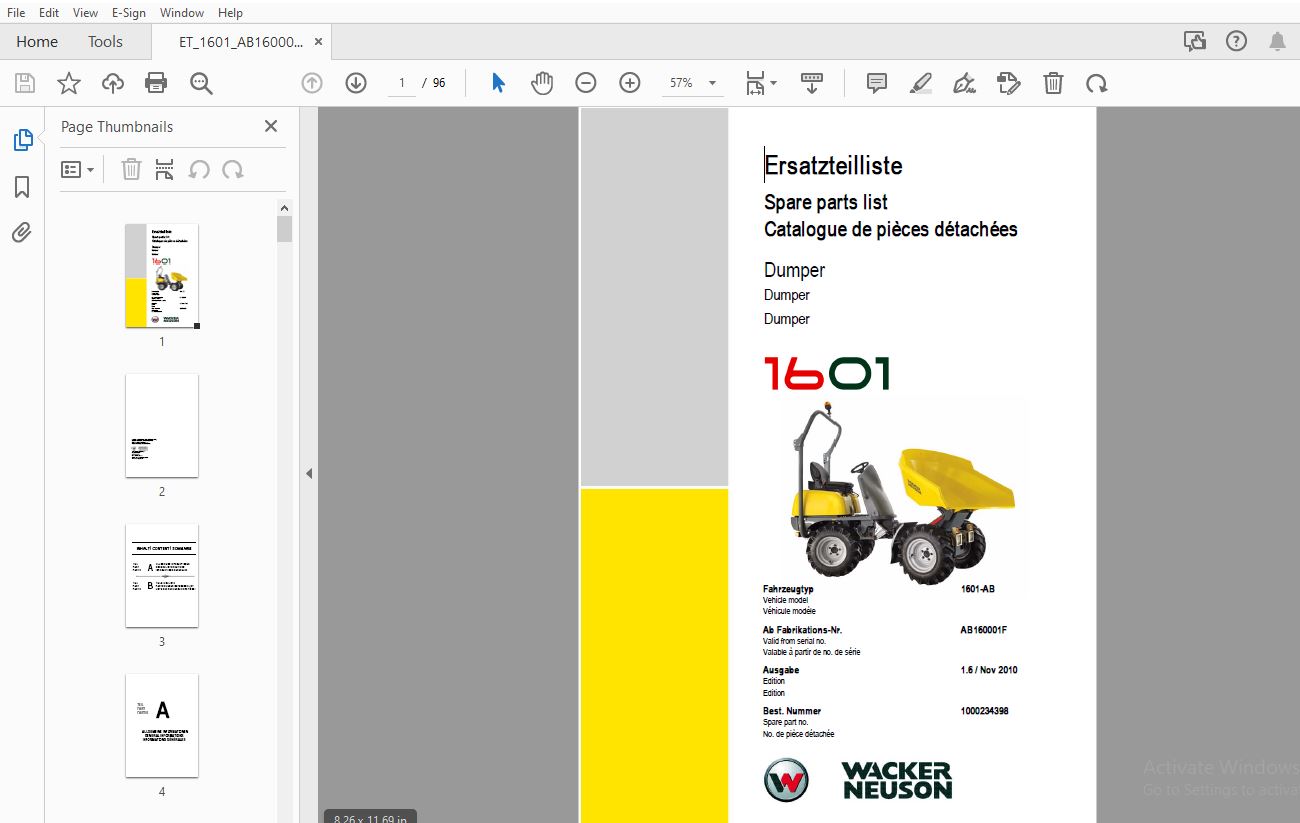Click the Save file icon
This screenshot has height=823, width=1300.
(x=25, y=83)
